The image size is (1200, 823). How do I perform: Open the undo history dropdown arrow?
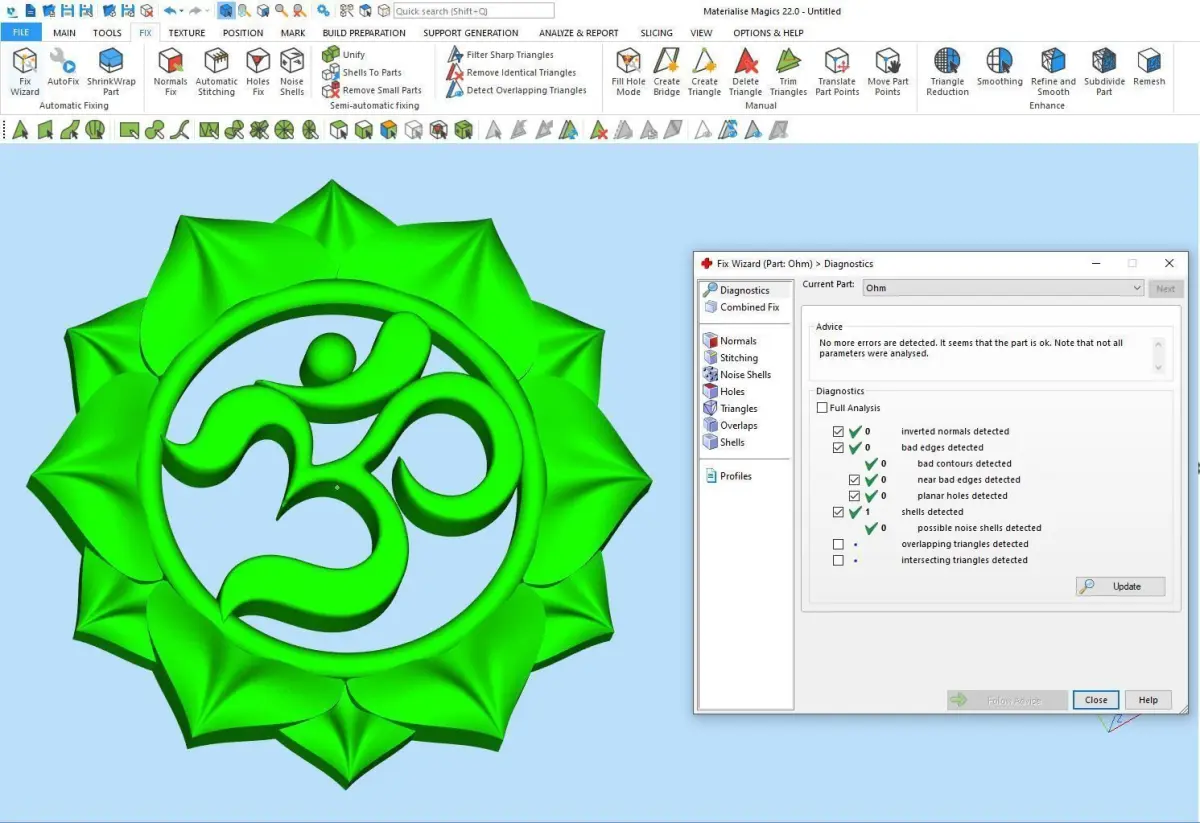(x=181, y=11)
